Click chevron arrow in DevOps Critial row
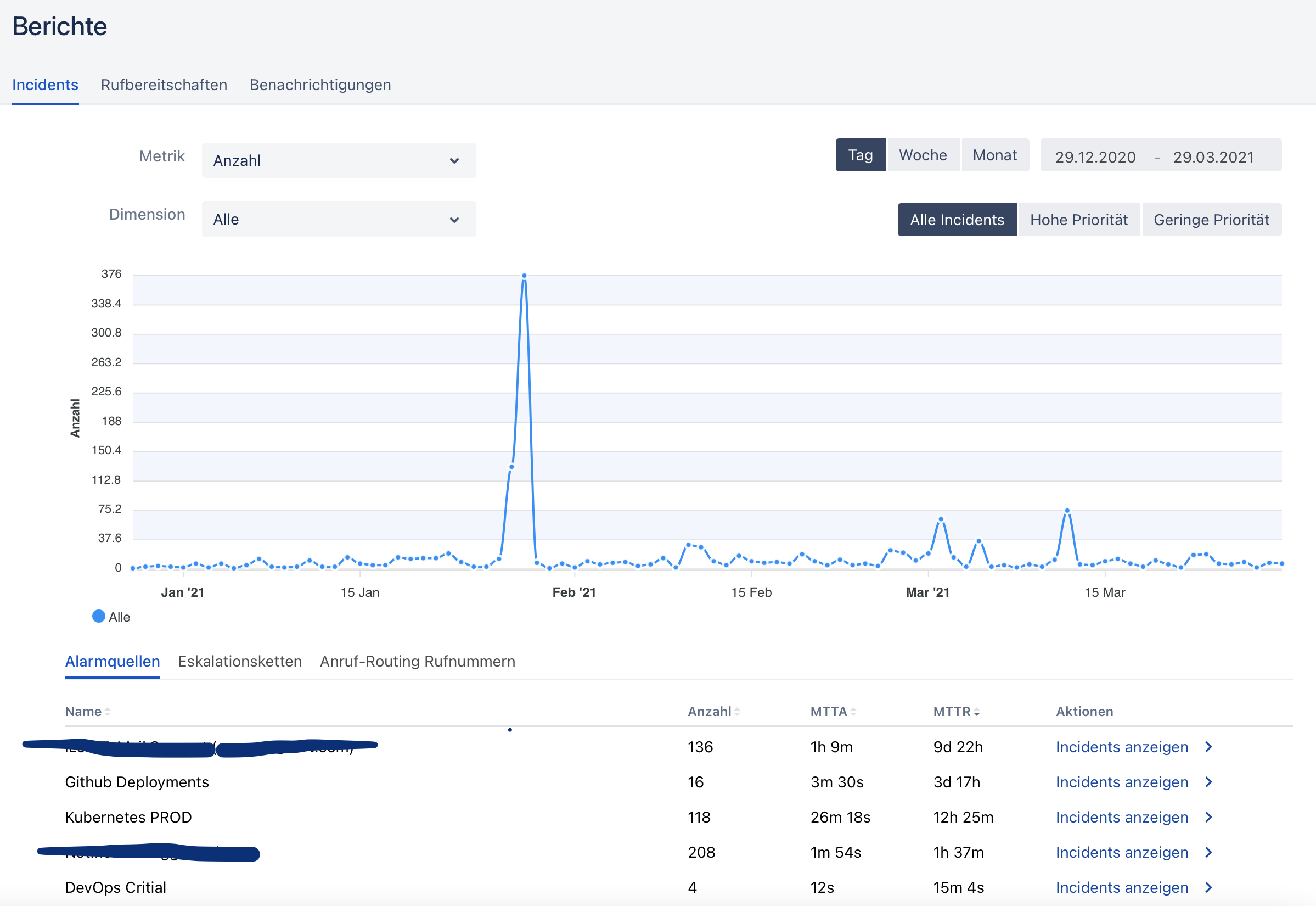 (x=1209, y=887)
